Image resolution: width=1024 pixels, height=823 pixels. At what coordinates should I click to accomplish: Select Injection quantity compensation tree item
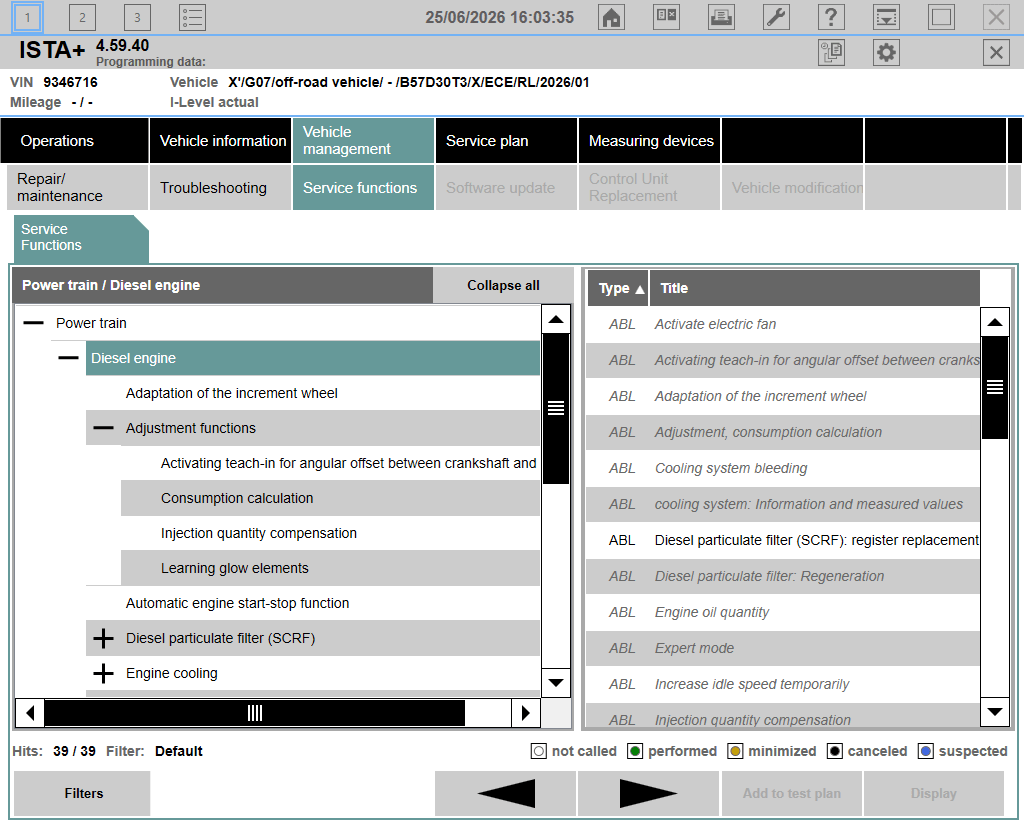pyautogui.click(x=330, y=533)
